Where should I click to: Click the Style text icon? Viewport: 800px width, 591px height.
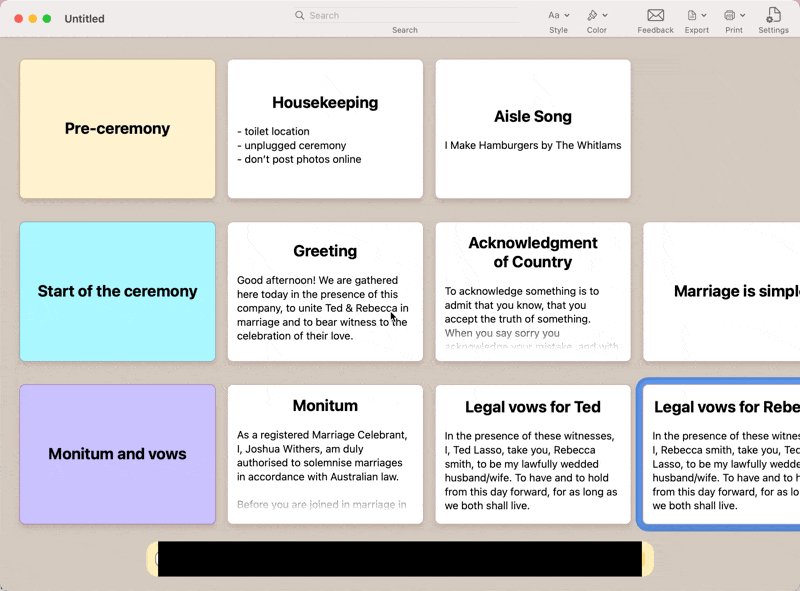[x=554, y=15]
